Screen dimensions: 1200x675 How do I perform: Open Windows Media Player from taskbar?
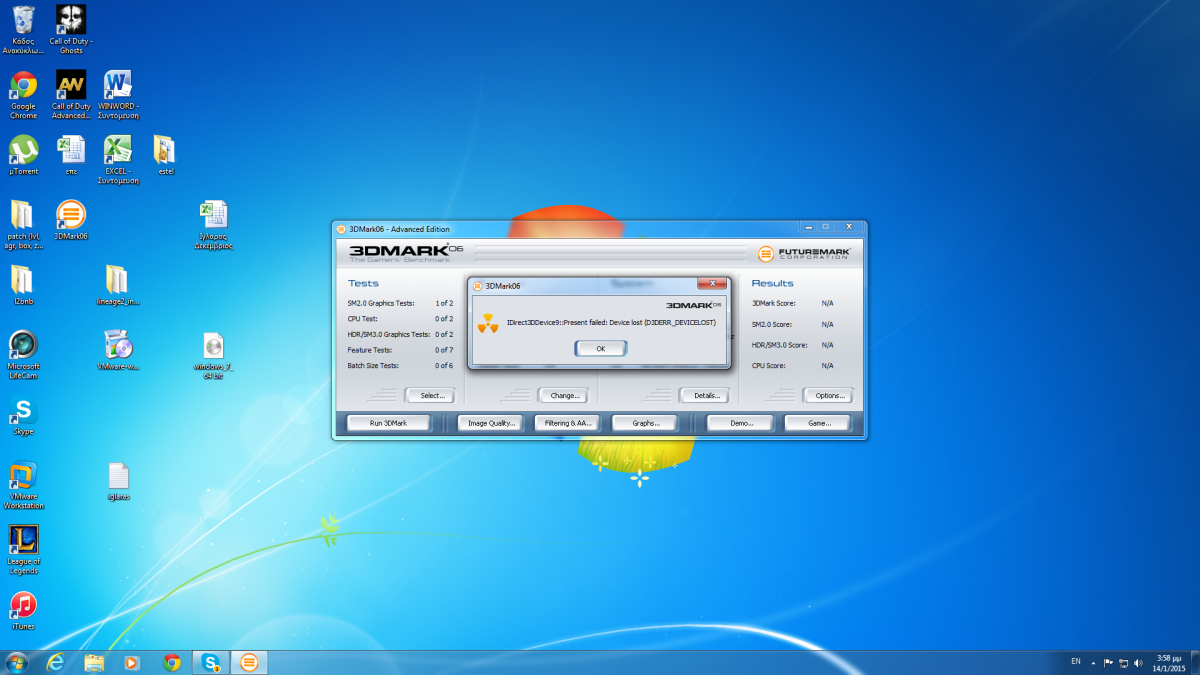pyautogui.click(x=133, y=662)
